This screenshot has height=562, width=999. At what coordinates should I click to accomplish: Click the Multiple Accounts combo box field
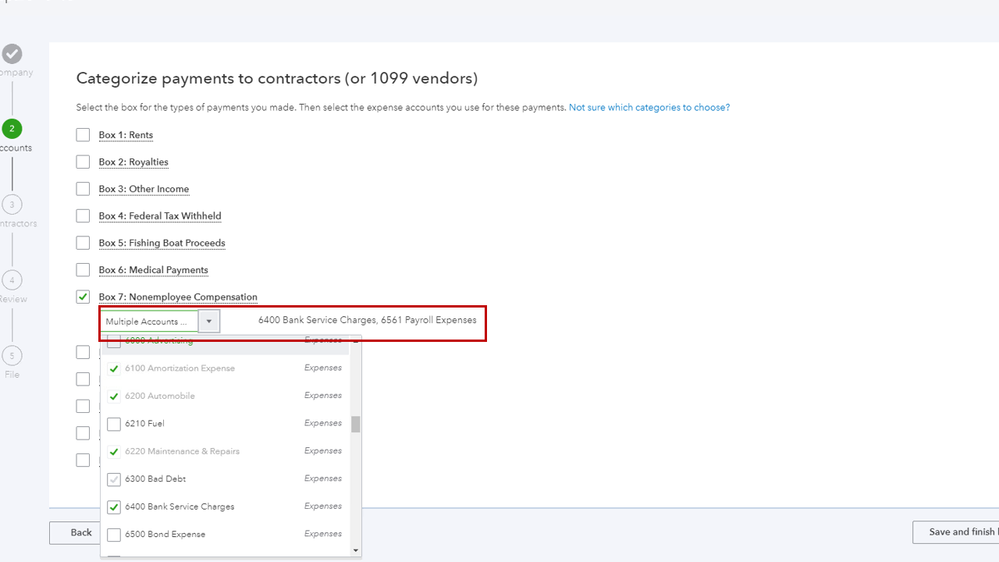(x=149, y=322)
